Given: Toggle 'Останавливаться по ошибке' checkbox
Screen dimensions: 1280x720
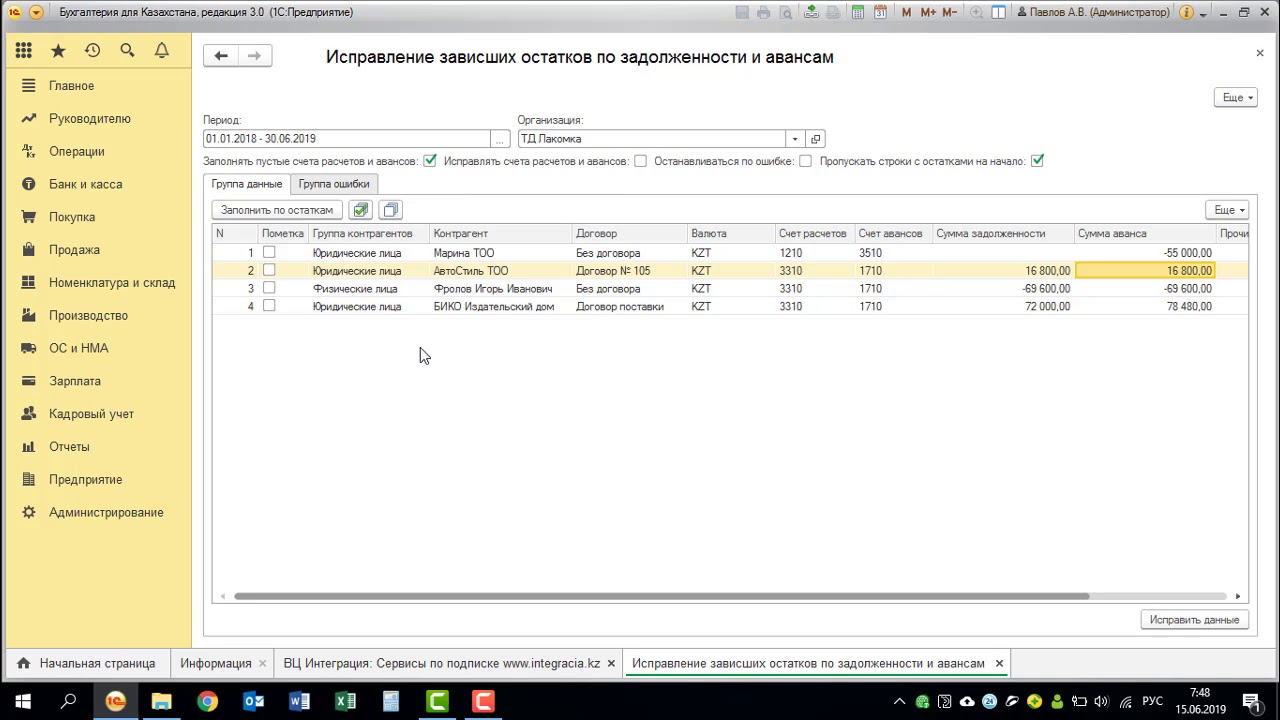Looking at the screenshot, I should click(805, 161).
